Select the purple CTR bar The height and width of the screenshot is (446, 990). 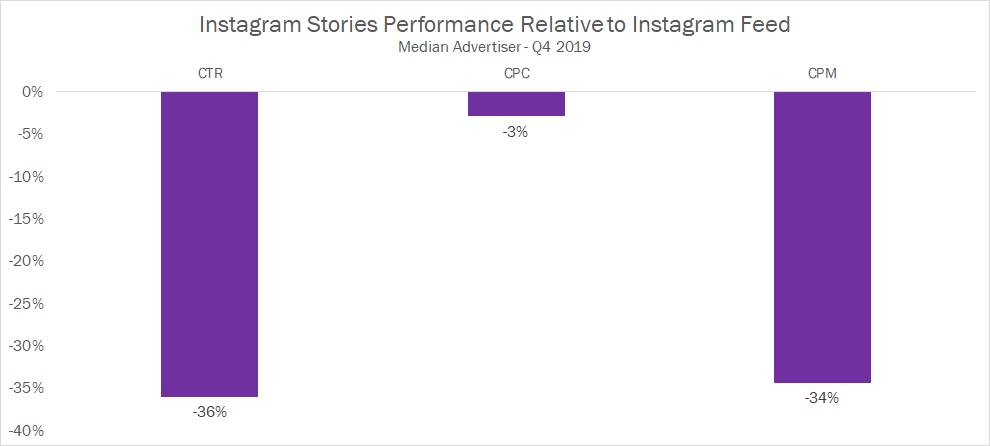pos(210,244)
